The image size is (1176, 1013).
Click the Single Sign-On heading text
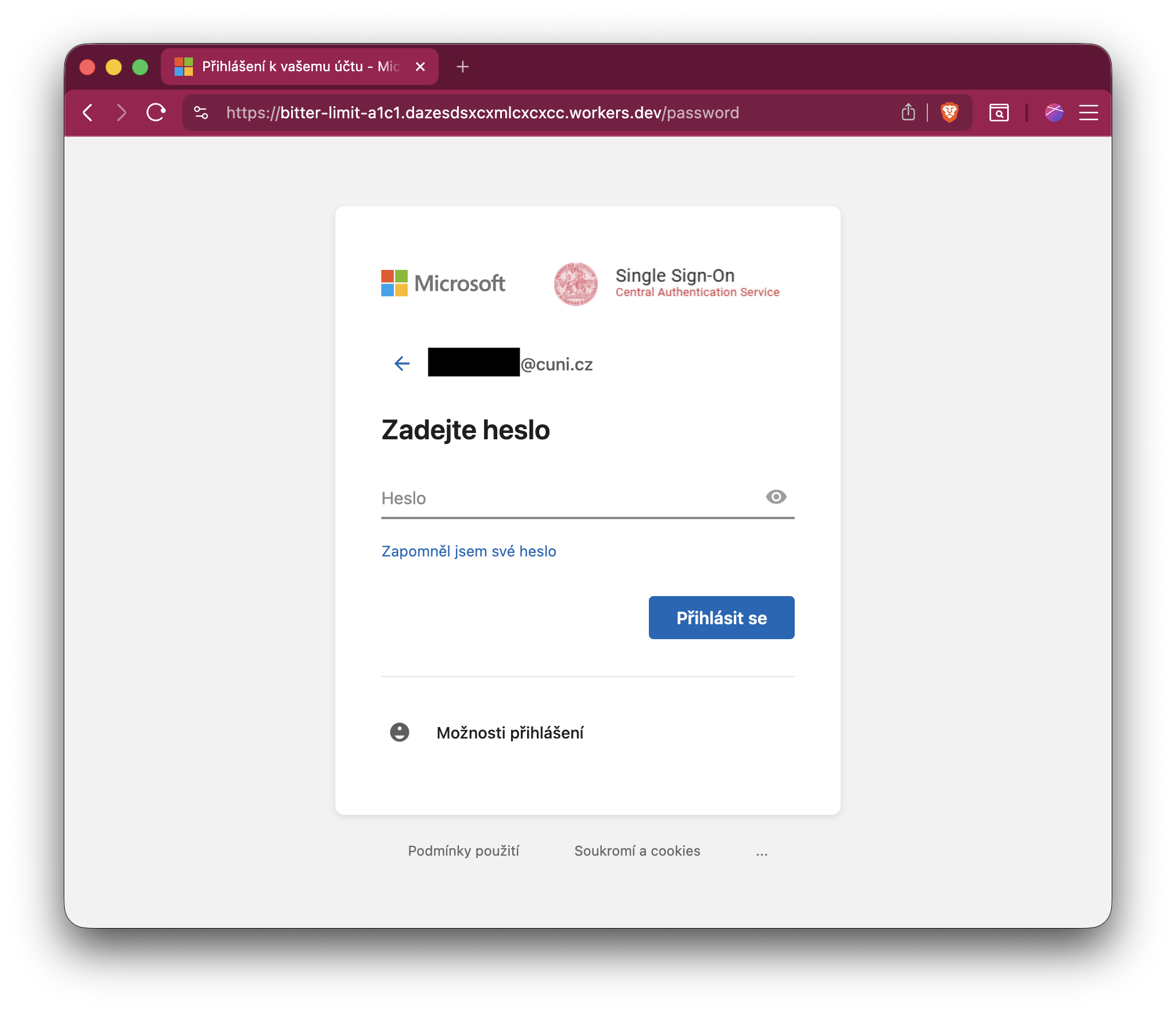[x=675, y=275]
